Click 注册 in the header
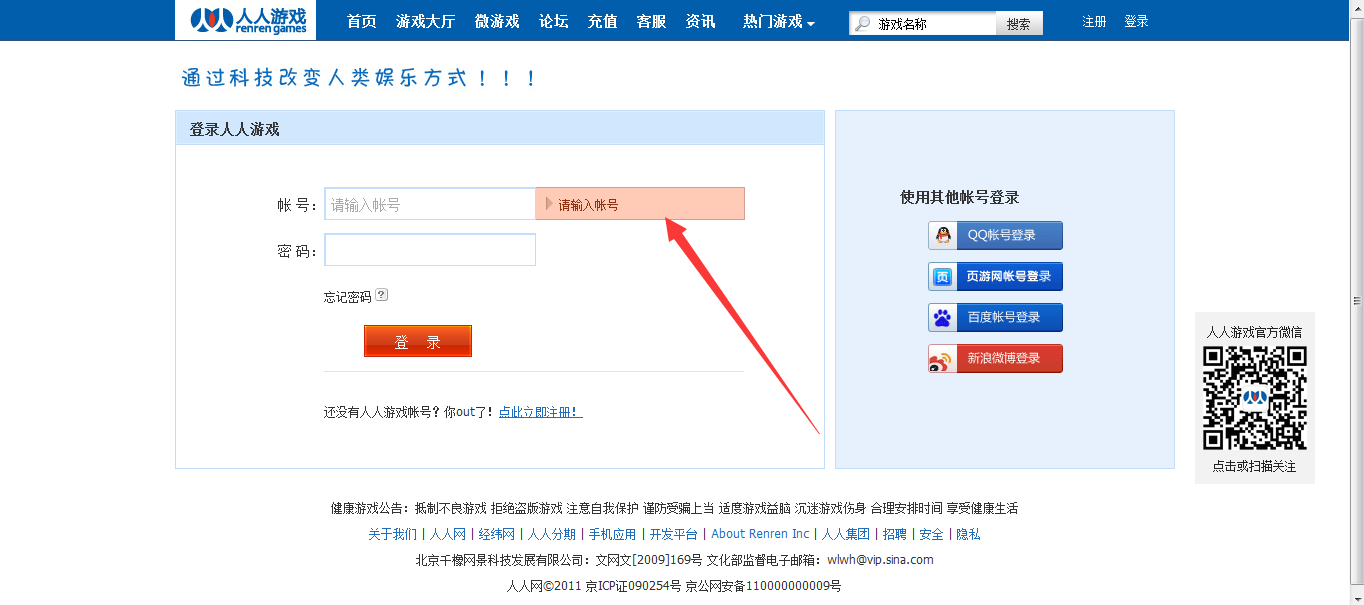 point(1094,21)
